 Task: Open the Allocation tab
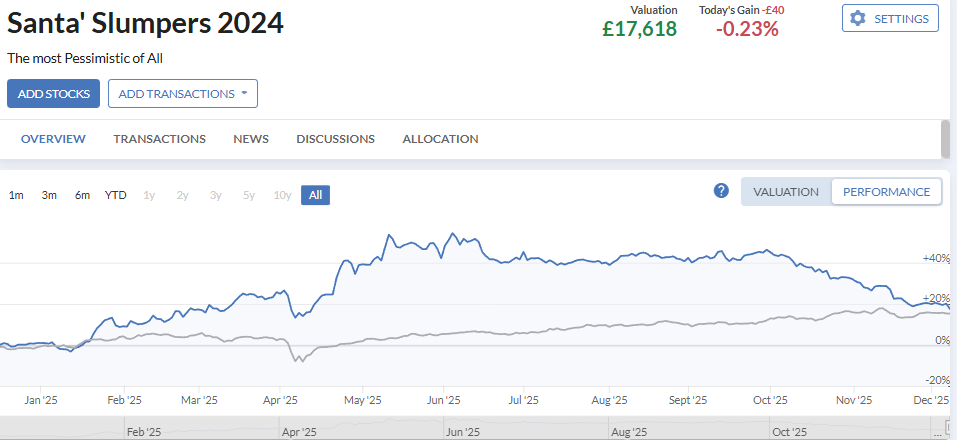pos(440,139)
